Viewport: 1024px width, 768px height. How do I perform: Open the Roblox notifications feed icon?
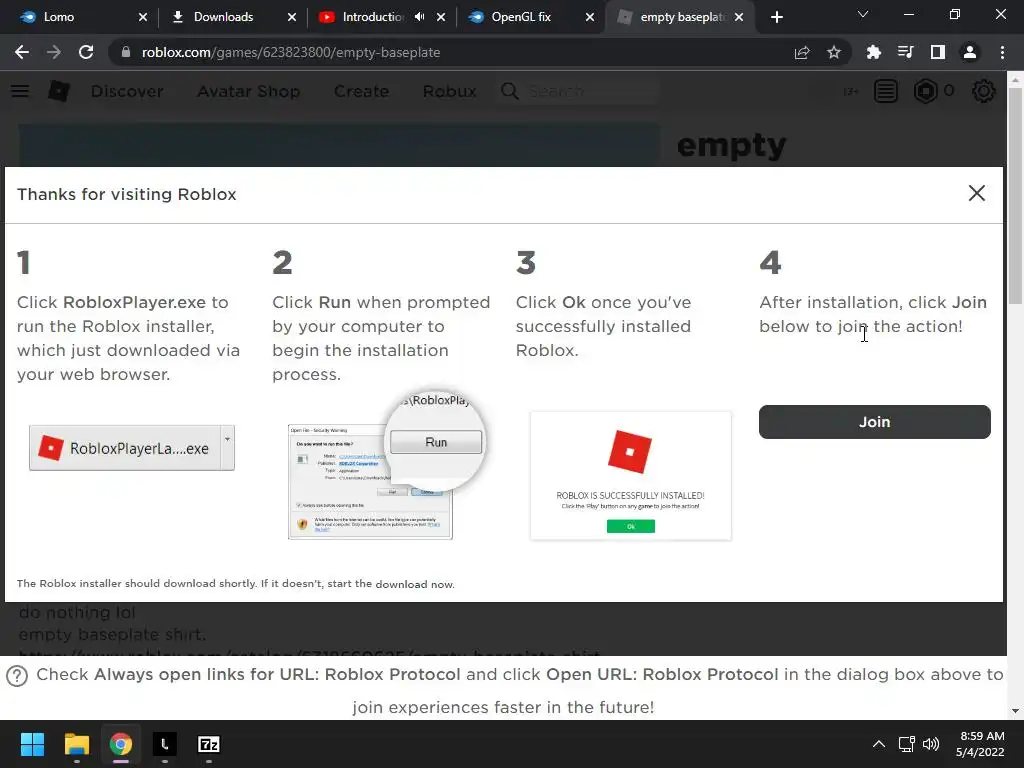coord(886,91)
